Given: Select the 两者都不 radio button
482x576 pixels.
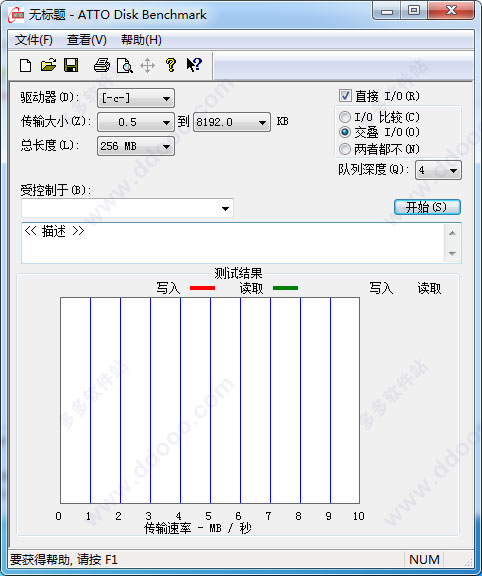Looking at the screenshot, I should point(345,149).
